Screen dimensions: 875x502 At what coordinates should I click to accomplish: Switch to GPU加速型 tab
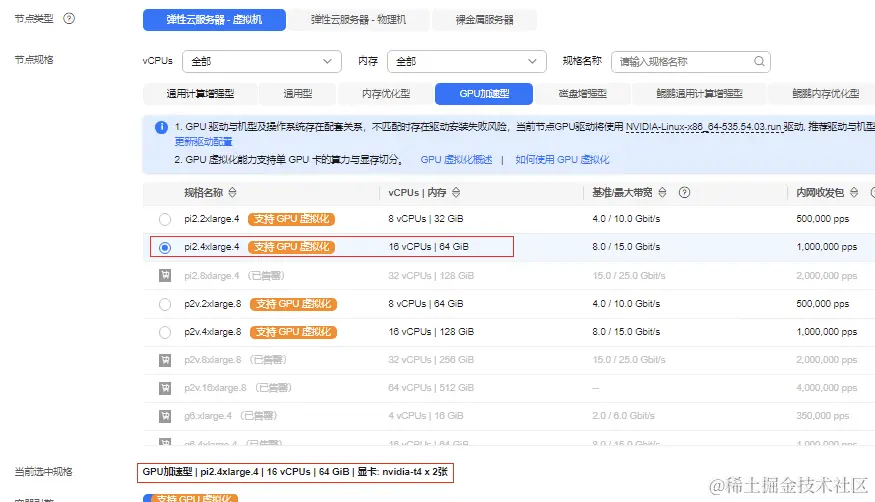click(484, 94)
